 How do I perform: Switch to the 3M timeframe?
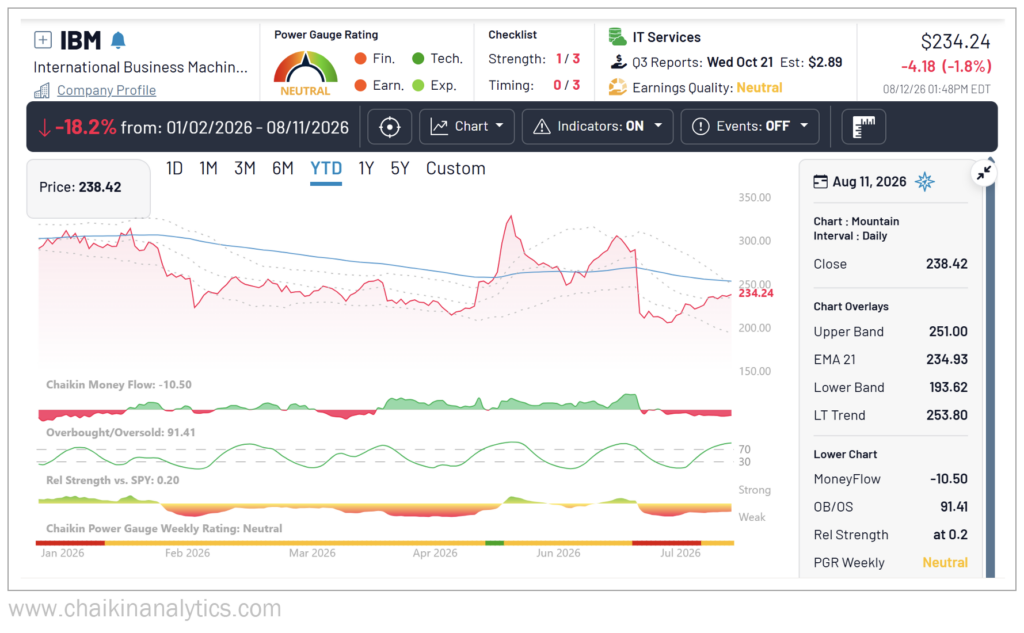click(245, 169)
